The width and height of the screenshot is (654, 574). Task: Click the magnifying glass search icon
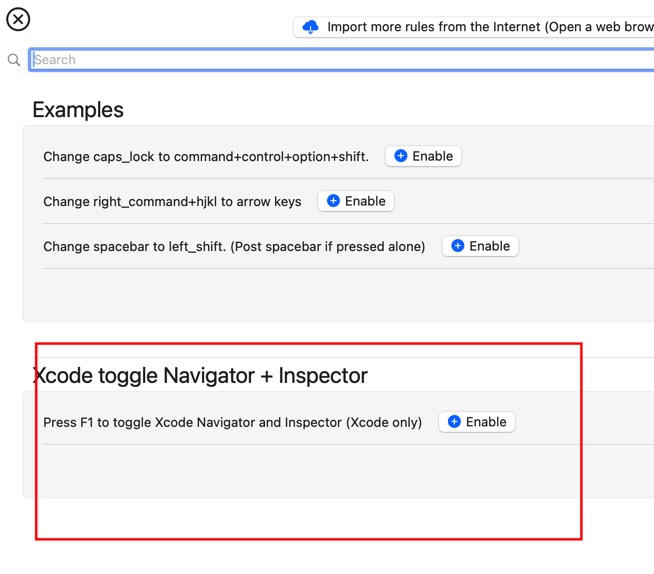coord(14,60)
